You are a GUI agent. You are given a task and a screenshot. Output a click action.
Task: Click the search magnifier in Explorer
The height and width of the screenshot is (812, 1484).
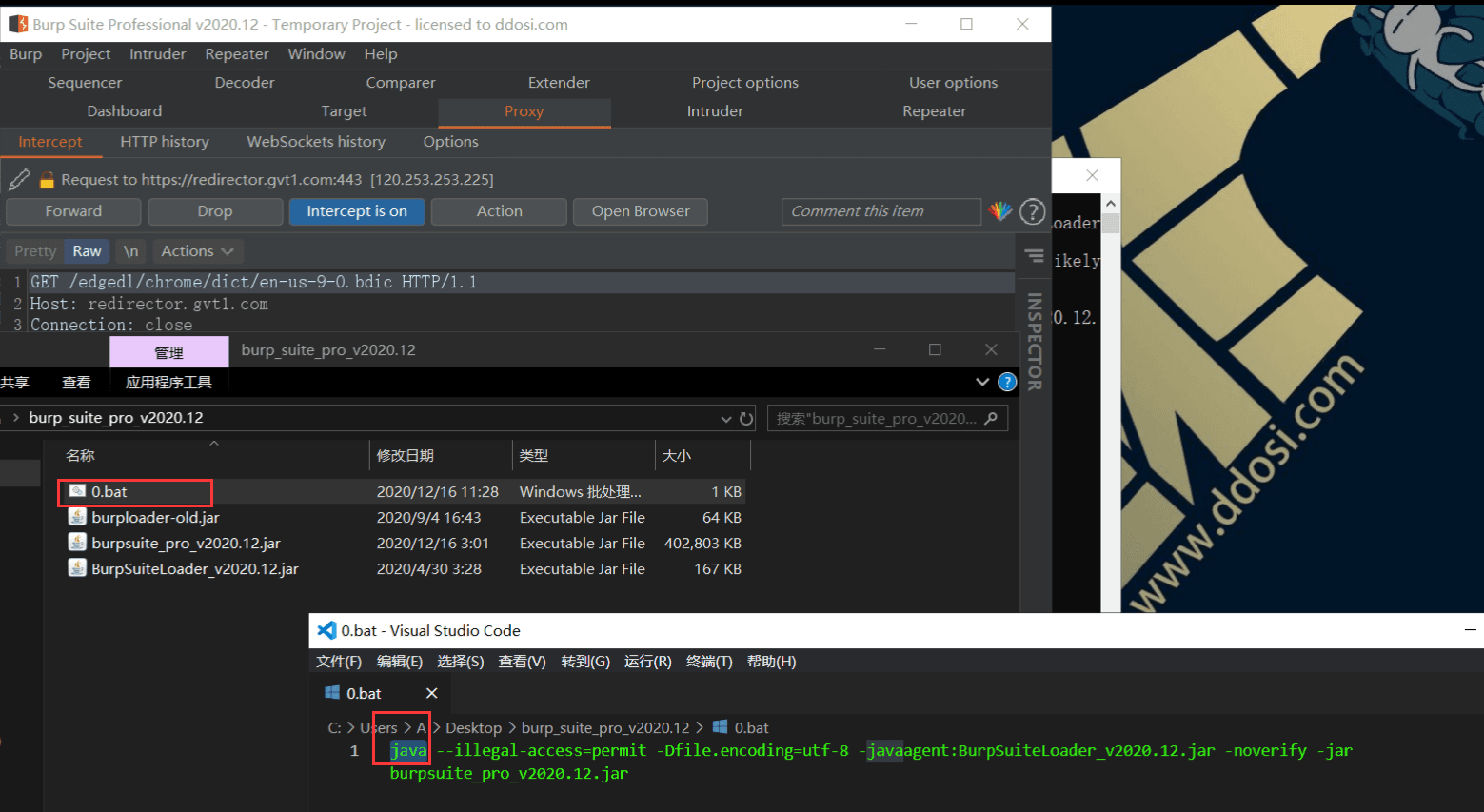point(991,418)
